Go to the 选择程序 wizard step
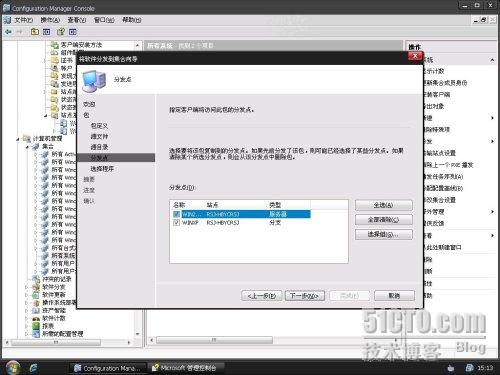Screen dimensions: 500x375 point(102,169)
